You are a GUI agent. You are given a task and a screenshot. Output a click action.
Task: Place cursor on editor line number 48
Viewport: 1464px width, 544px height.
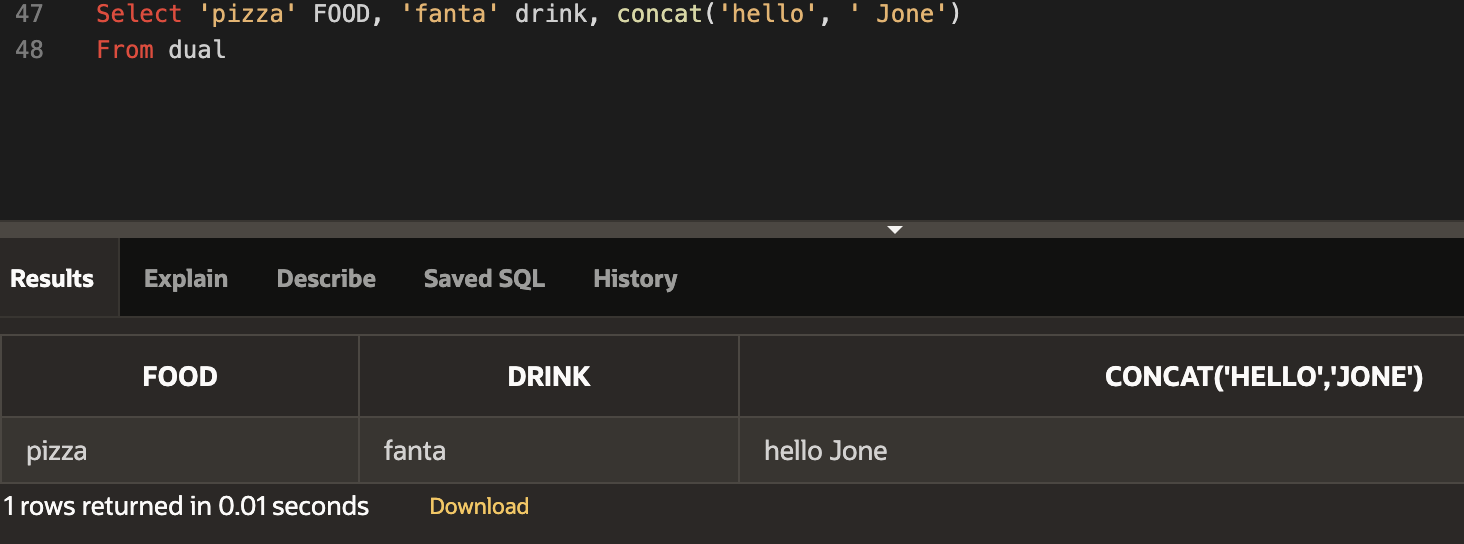coord(30,49)
